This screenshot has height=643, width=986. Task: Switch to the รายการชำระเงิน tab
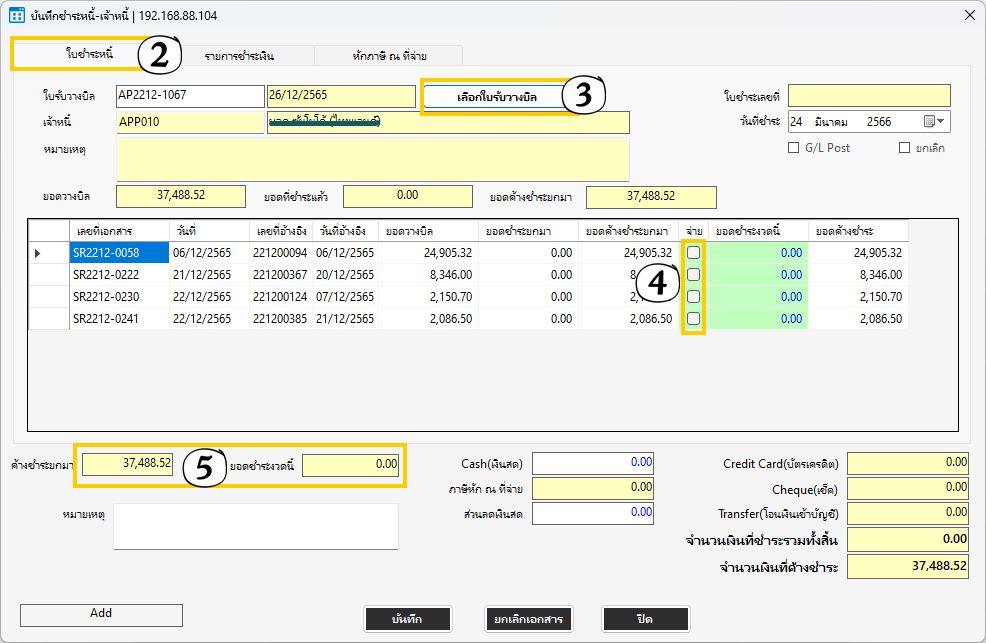click(240, 56)
